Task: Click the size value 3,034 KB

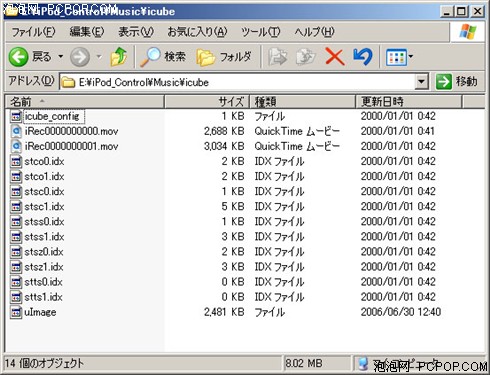Action: [224, 146]
